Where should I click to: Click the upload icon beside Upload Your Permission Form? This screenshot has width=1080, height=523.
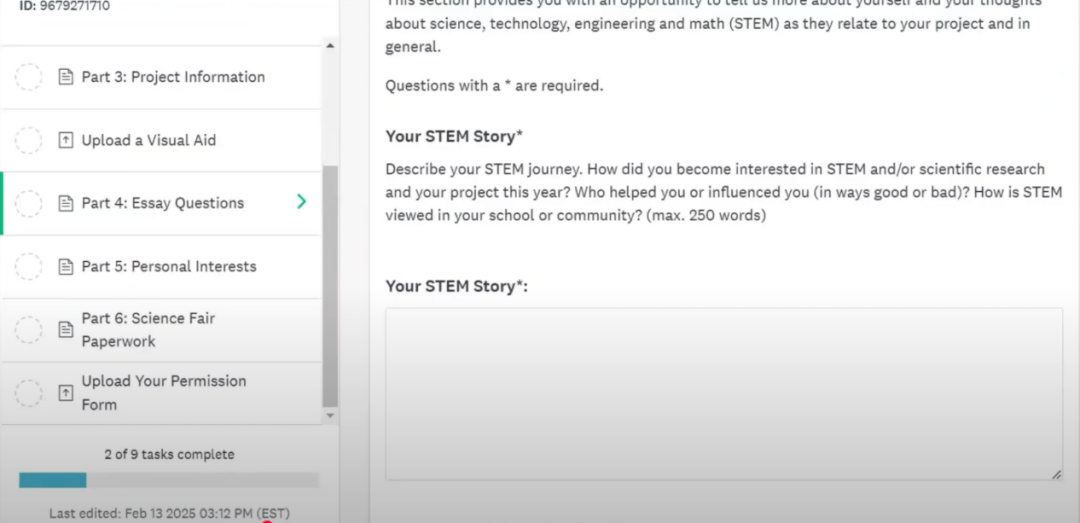coord(65,393)
